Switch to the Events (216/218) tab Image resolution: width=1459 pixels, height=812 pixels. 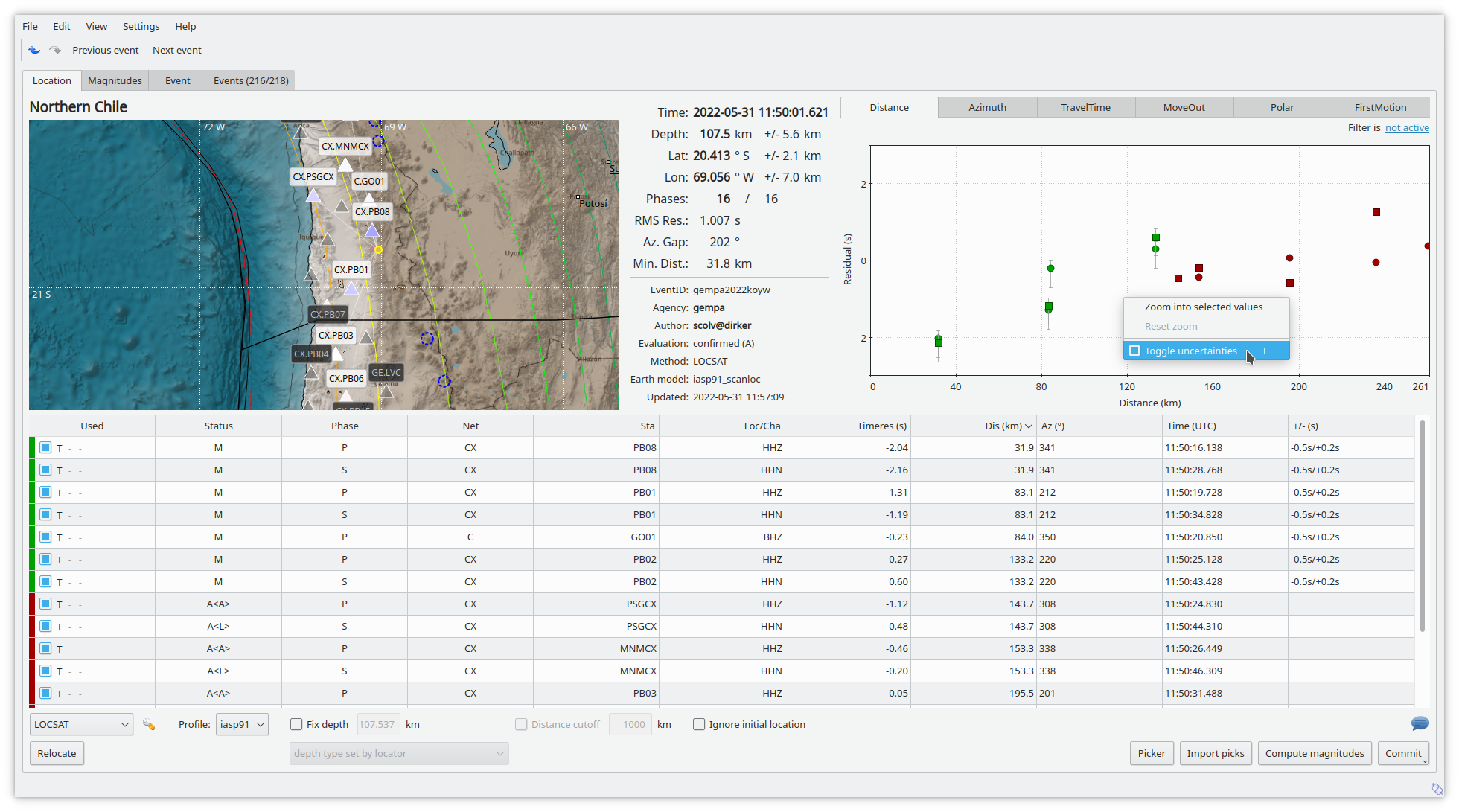[251, 80]
